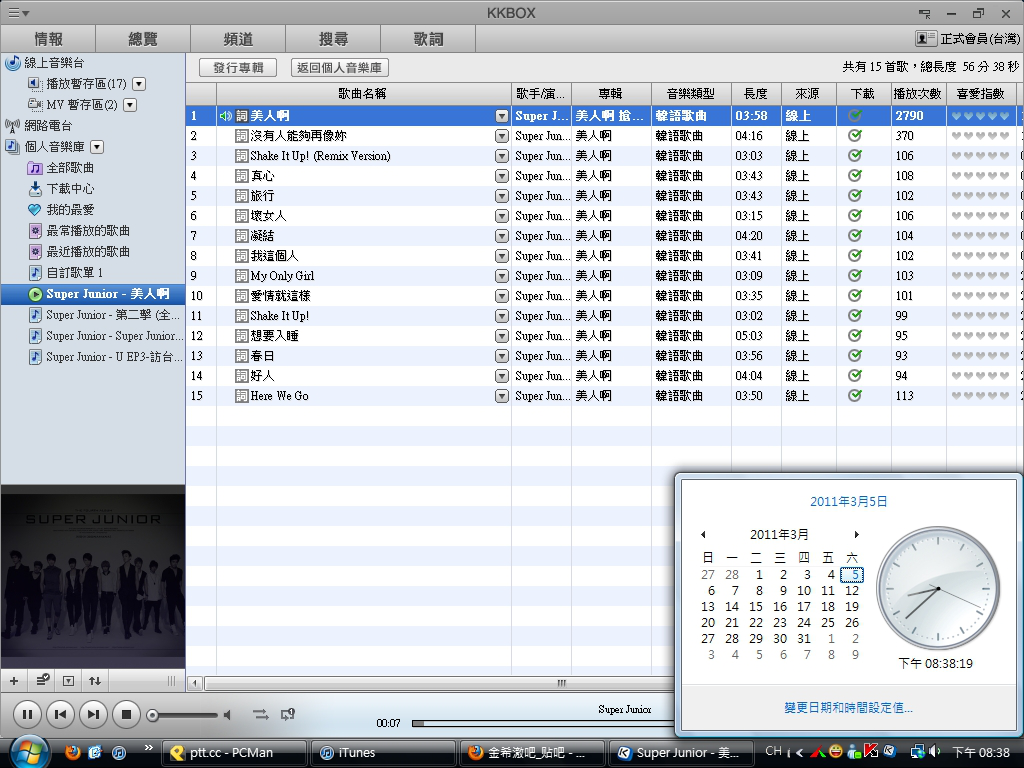Open the 個人音樂庫 dropdown arrow
1024x768 pixels.
[97, 147]
